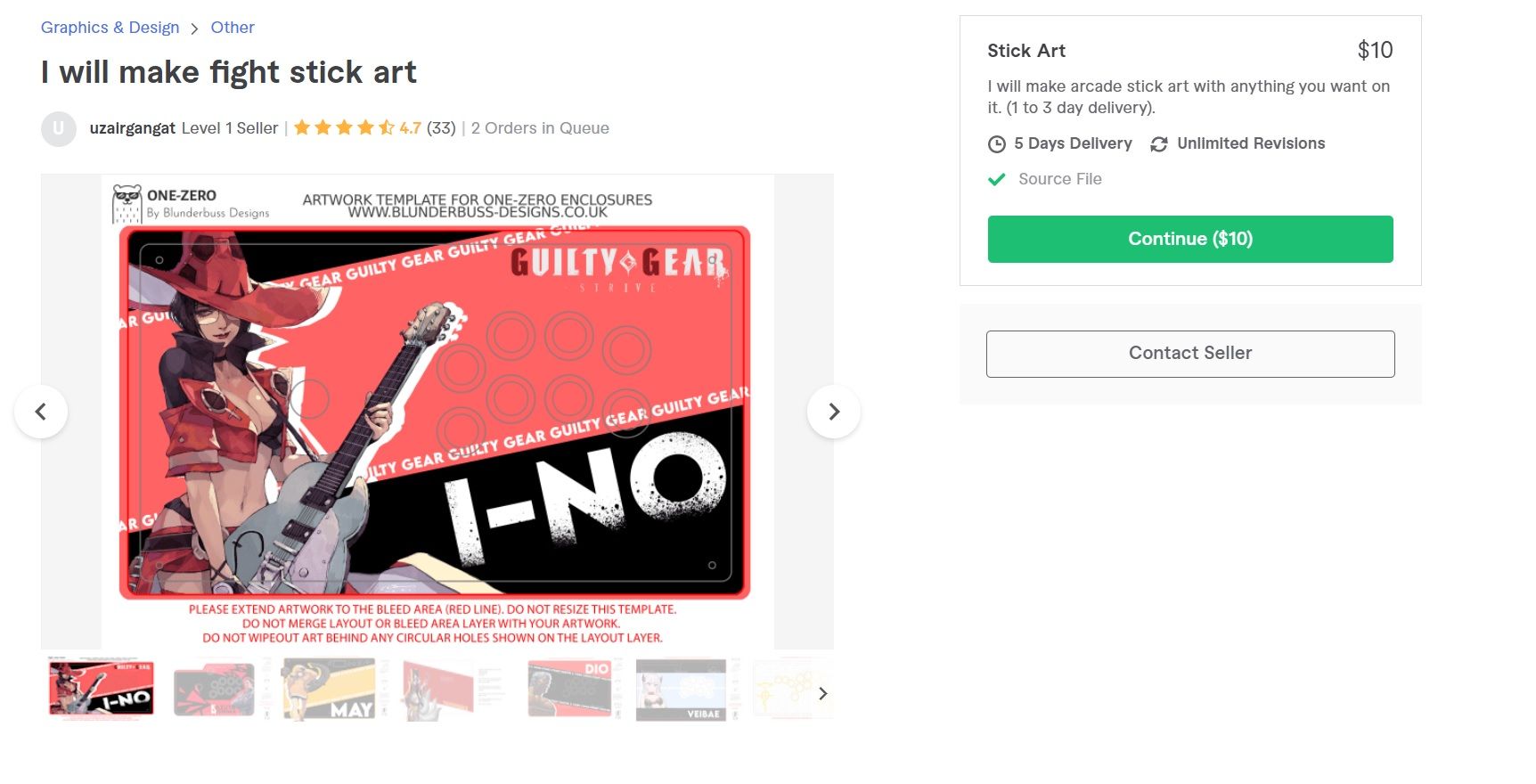The width and height of the screenshot is (1536, 784).
Task: Click the clock delivery icon
Action: click(x=997, y=144)
